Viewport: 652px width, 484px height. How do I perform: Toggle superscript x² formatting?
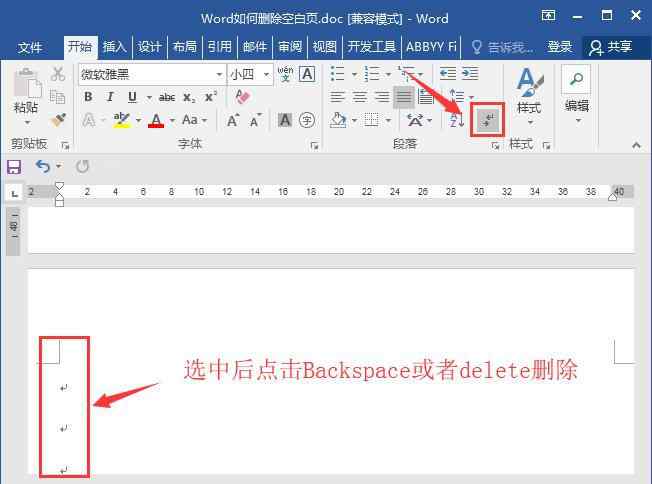tap(211, 96)
